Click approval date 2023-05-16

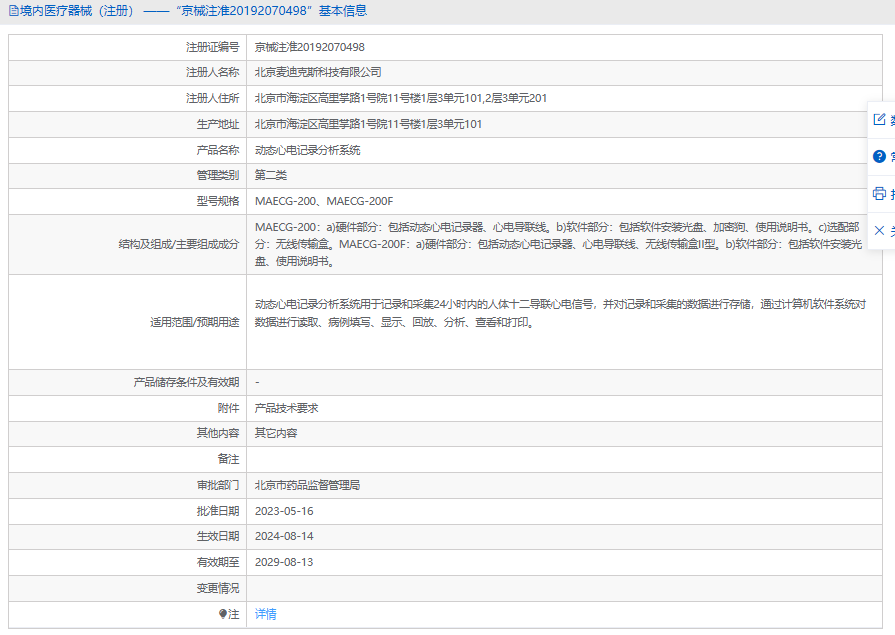pos(284,511)
